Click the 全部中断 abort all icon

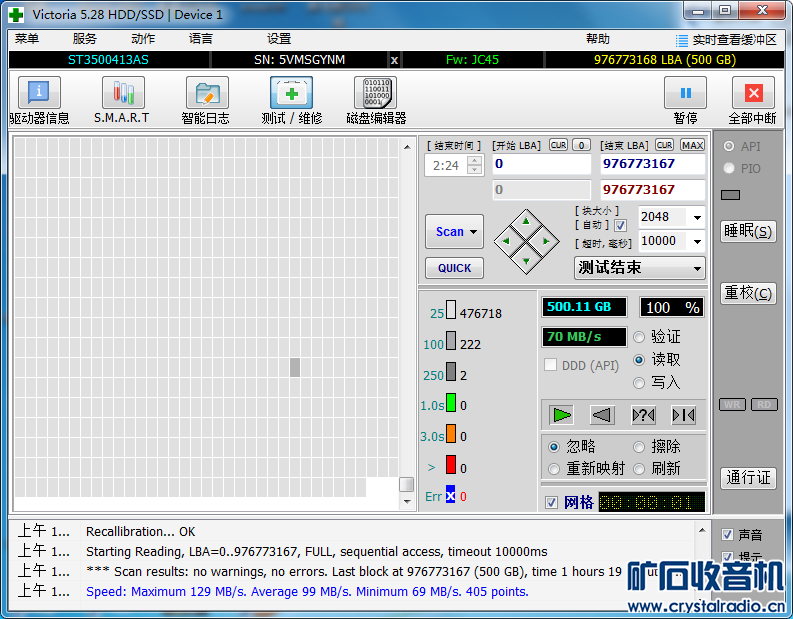[752, 94]
